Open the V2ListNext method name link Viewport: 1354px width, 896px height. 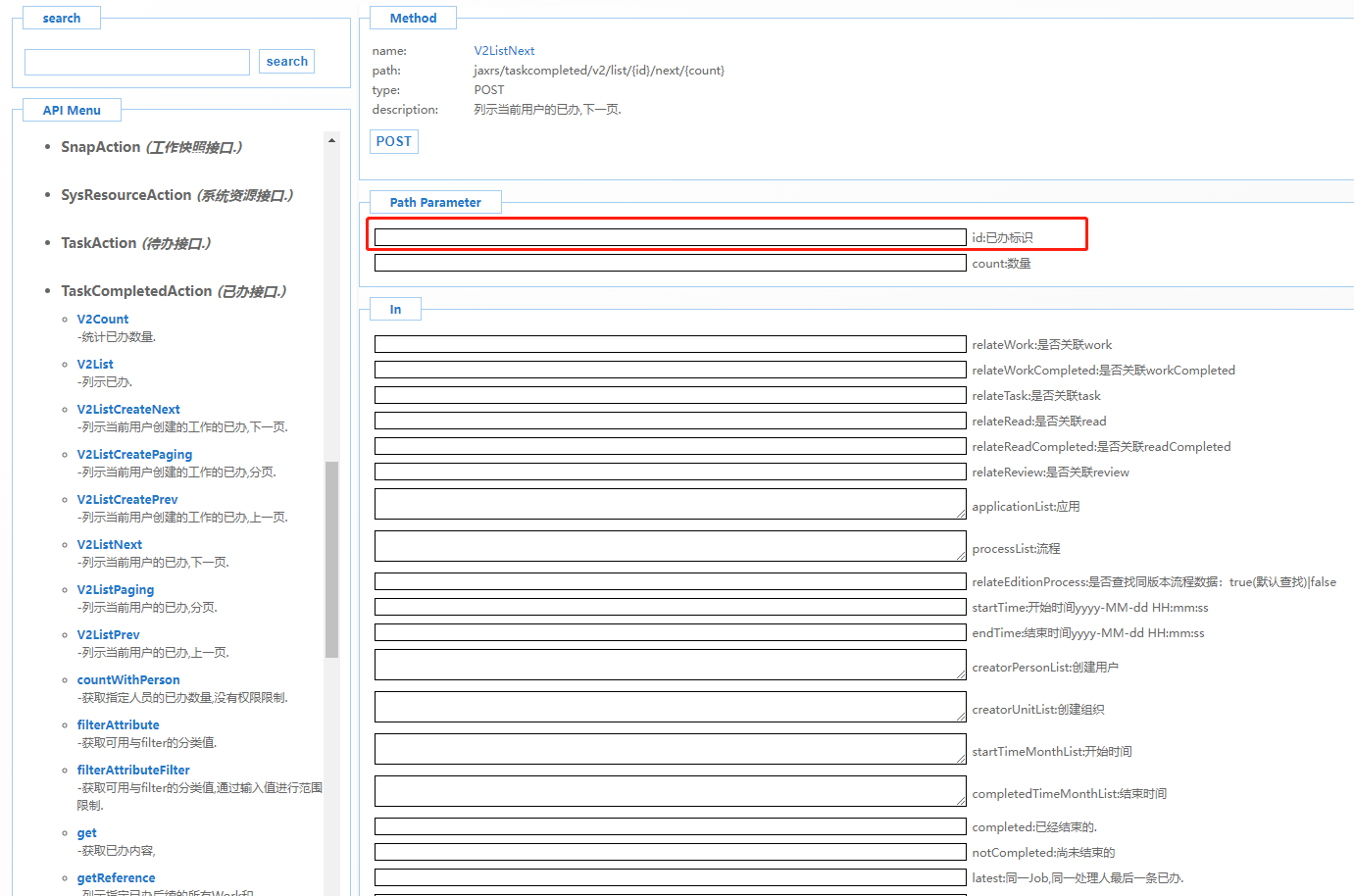[x=504, y=51]
